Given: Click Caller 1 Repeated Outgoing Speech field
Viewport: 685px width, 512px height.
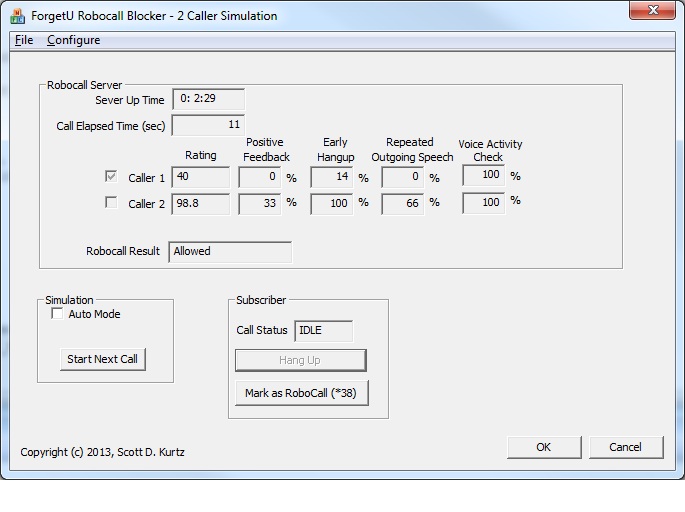Looking at the screenshot, I should coord(403,177).
